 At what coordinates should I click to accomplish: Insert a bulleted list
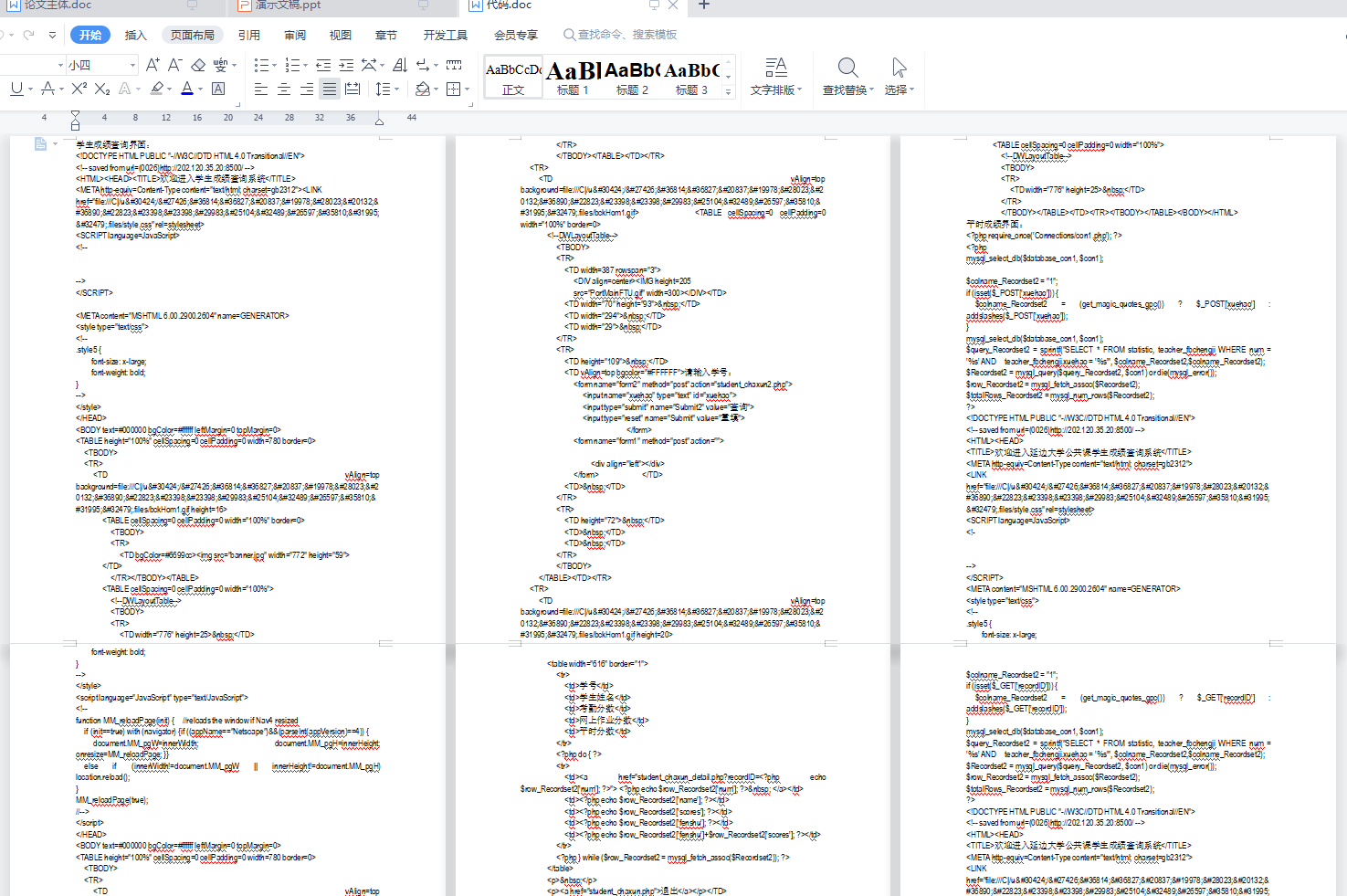click(260, 65)
